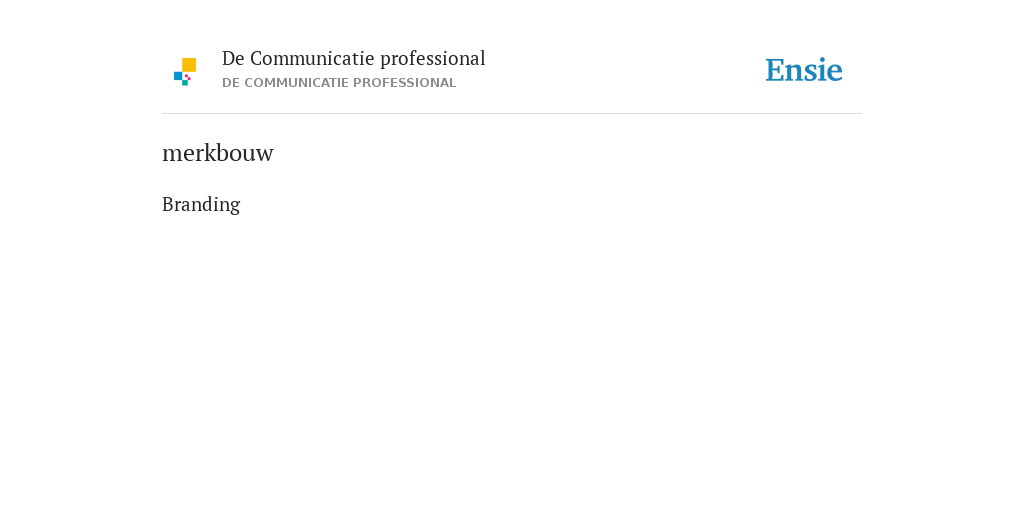Screen dimensions: 1024x512
Task: Click the word 'DE' in the grey subtitle
Action: point(231,83)
